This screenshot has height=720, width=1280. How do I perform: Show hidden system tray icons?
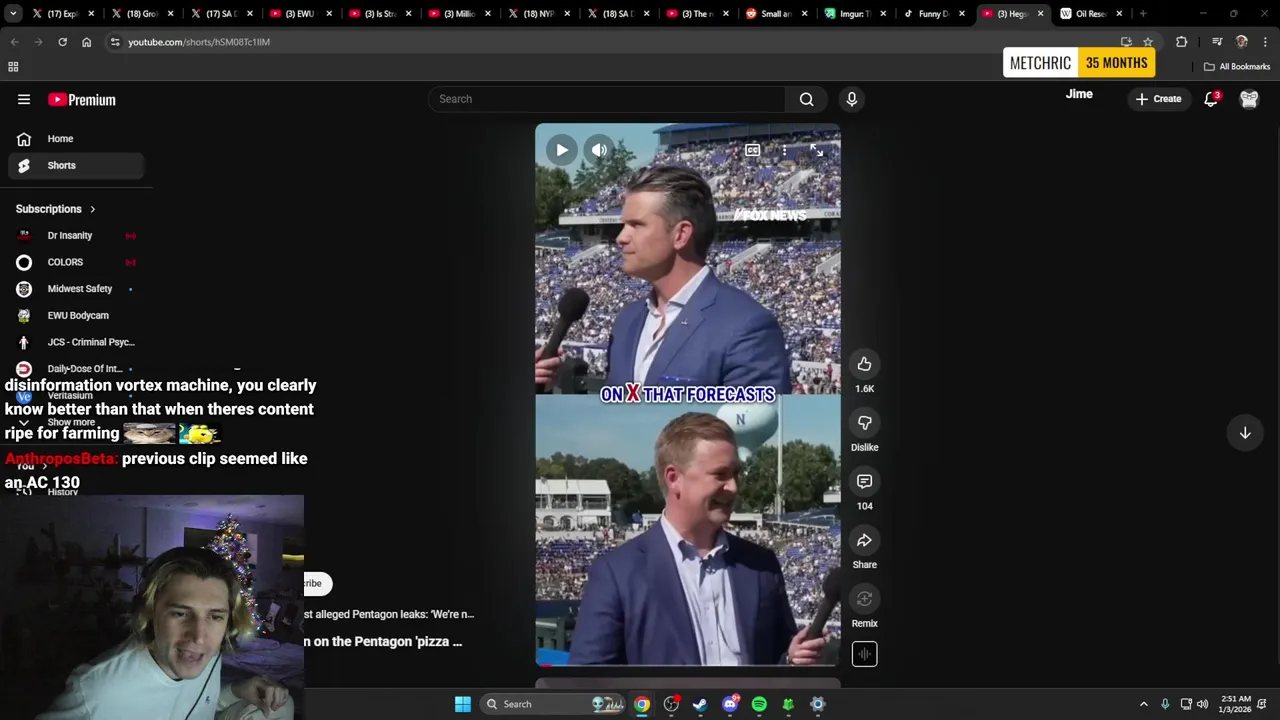click(1144, 704)
